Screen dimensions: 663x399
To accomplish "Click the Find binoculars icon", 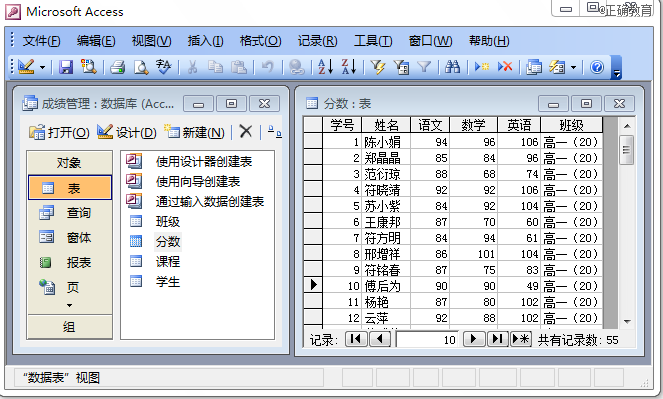I will click(452, 67).
